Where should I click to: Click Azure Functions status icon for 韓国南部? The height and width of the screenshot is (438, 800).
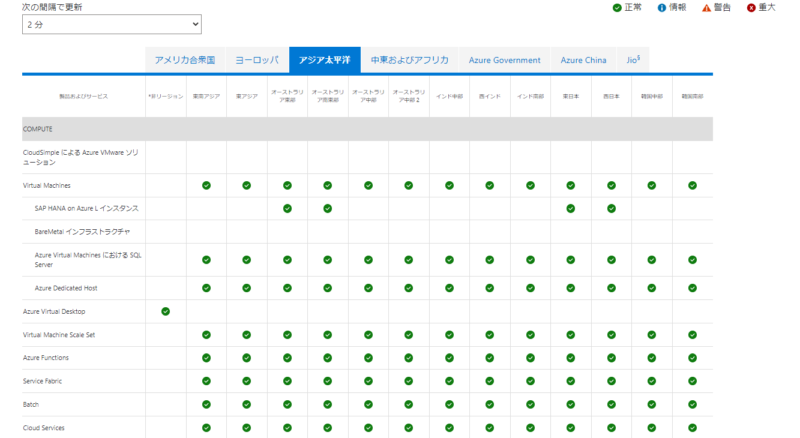click(692, 358)
